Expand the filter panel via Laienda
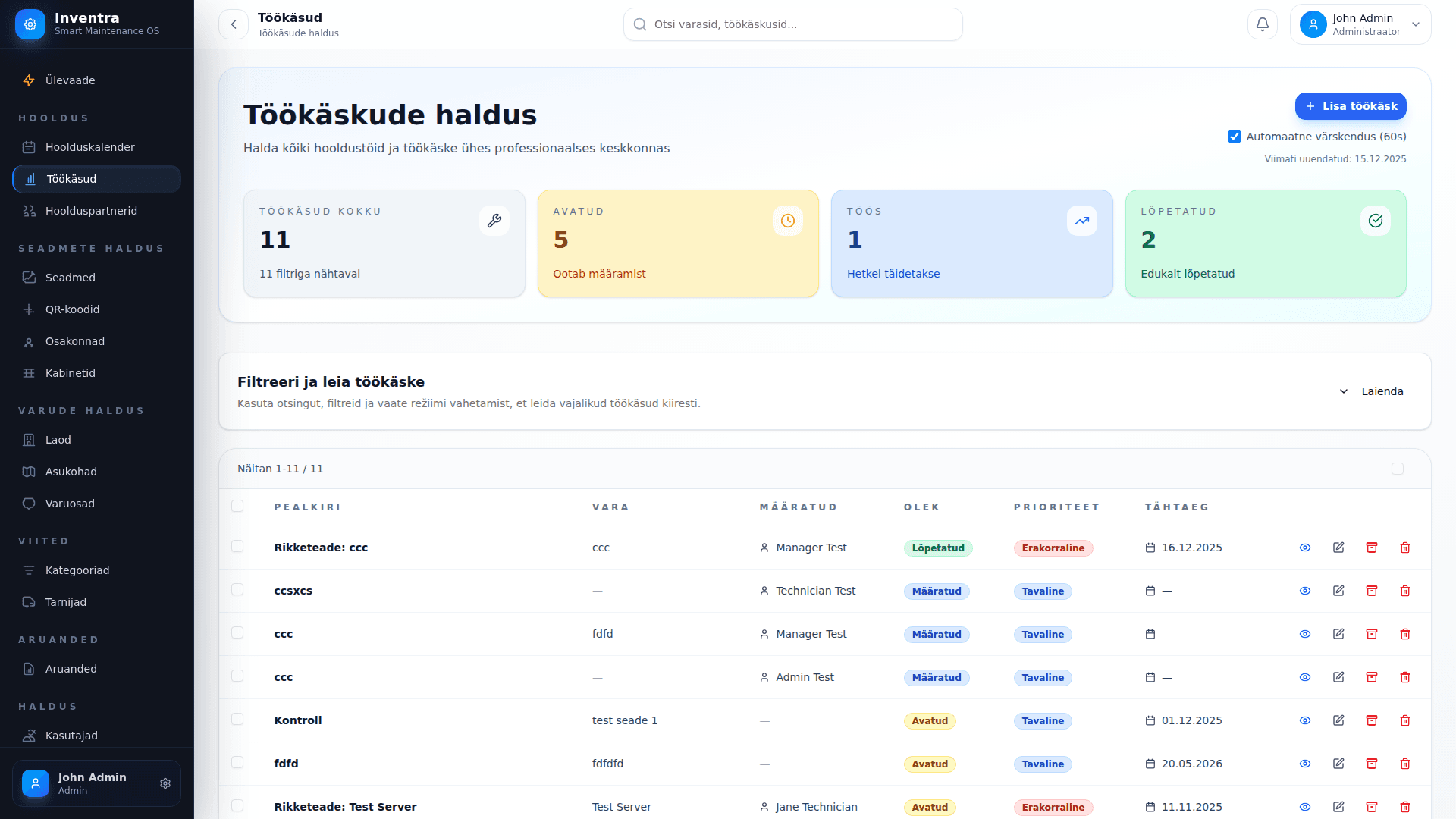 point(1371,391)
